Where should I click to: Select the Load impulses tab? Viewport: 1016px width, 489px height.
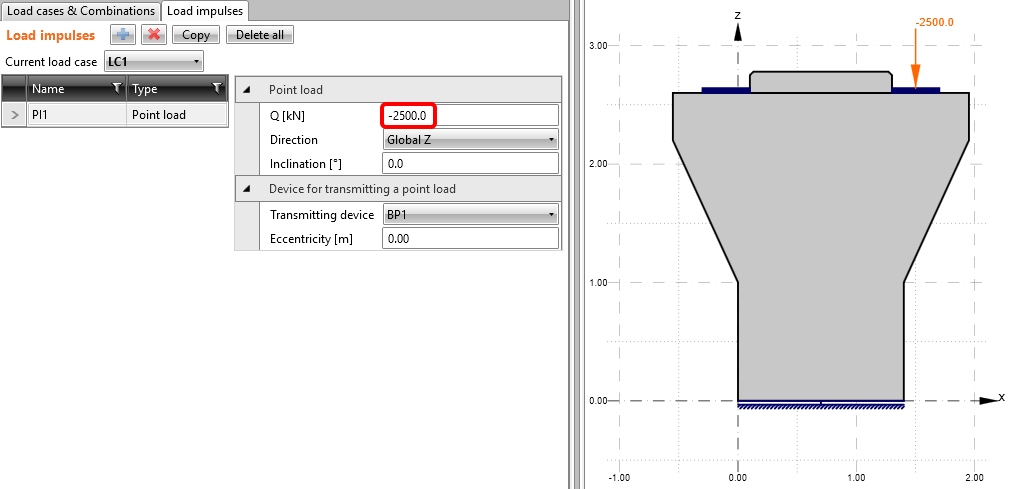[205, 11]
